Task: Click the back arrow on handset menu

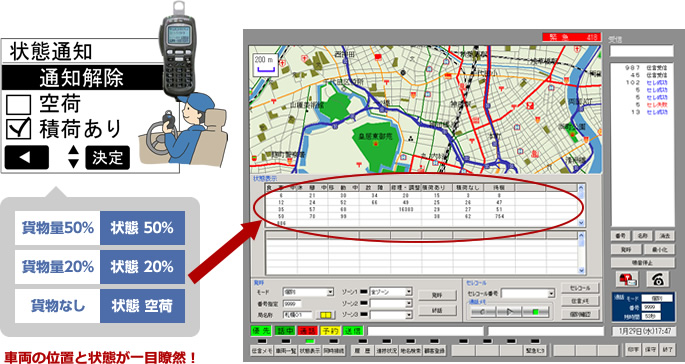Action: (26, 157)
